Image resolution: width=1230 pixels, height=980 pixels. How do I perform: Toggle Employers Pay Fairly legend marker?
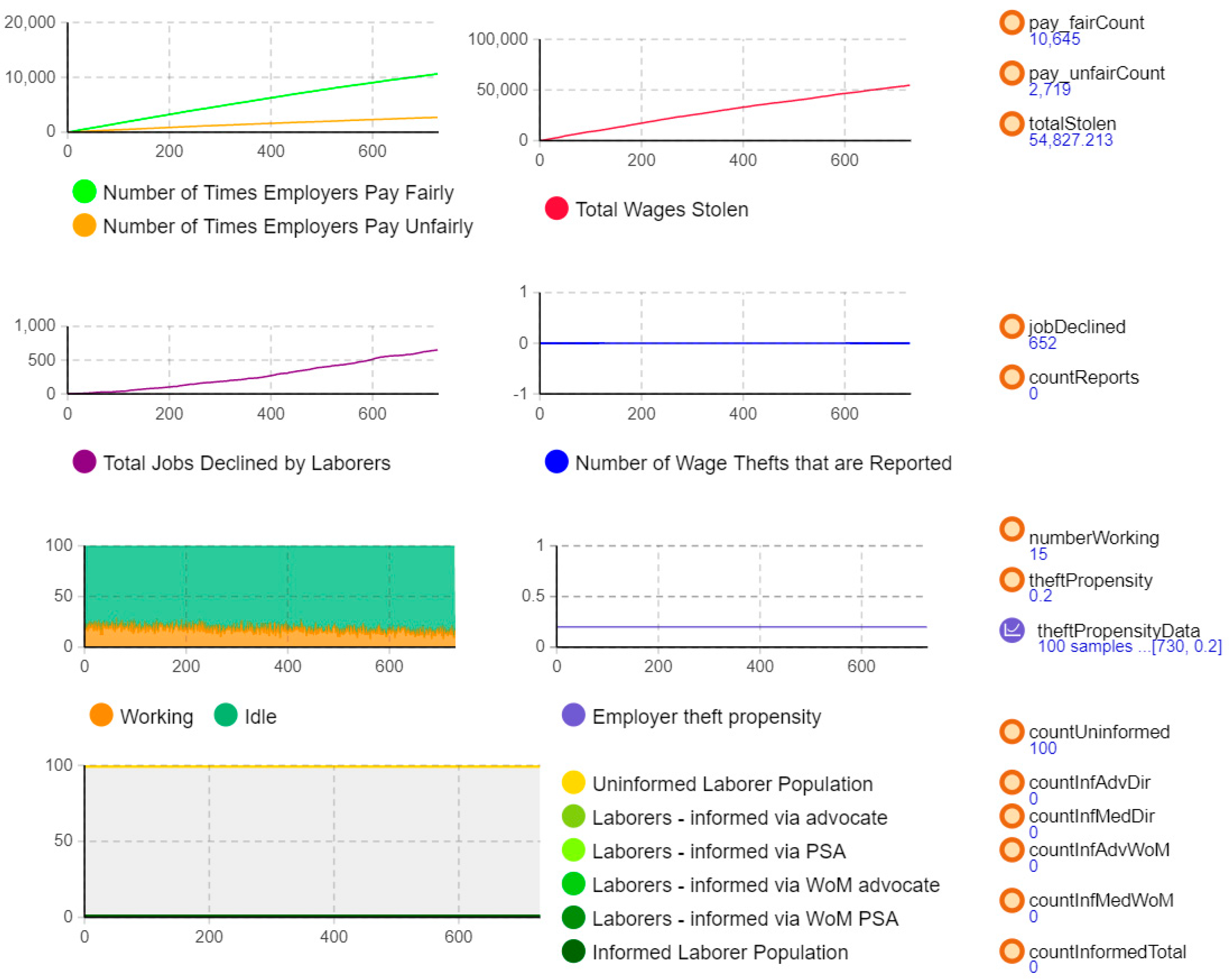pyautogui.click(x=84, y=192)
